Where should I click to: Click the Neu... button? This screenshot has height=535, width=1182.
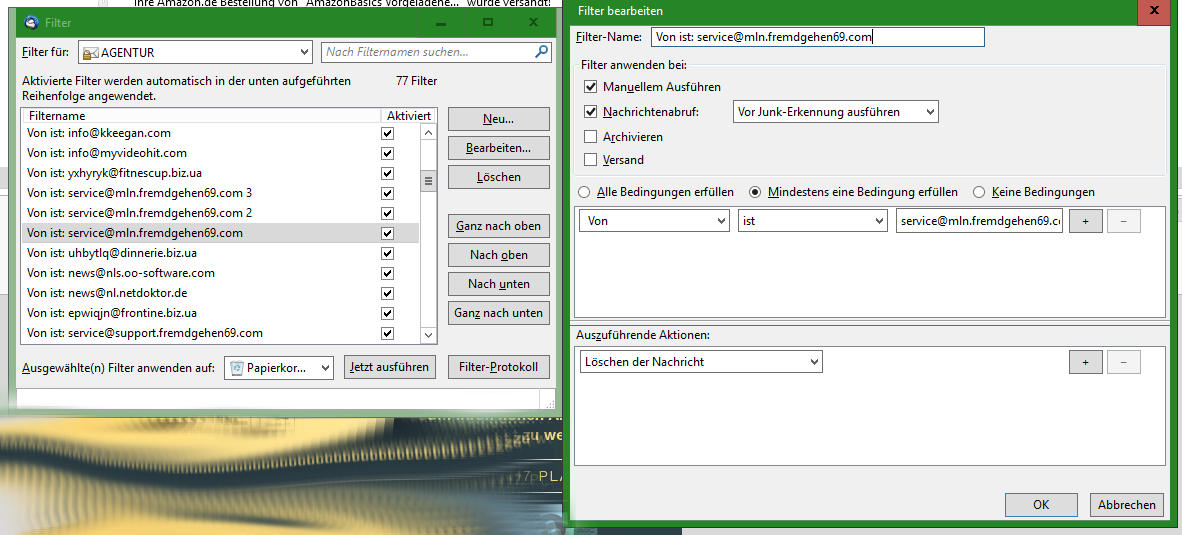point(498,119)
